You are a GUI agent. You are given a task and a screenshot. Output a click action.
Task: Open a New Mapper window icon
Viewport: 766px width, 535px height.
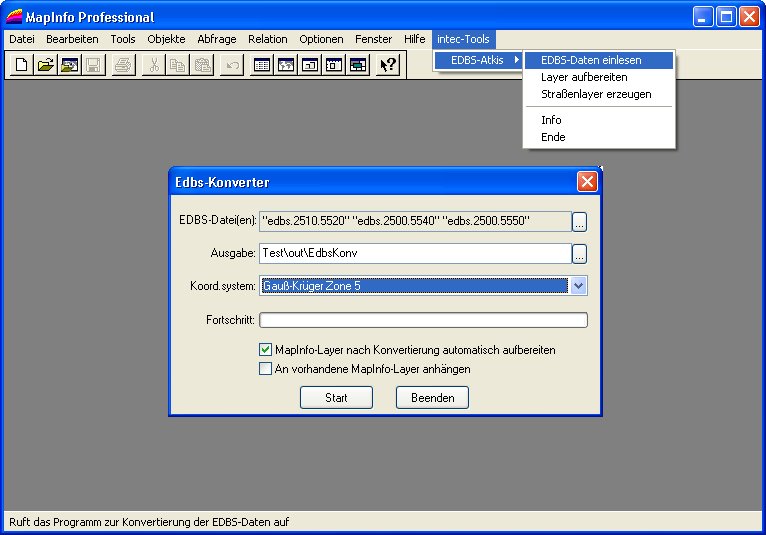286,64
